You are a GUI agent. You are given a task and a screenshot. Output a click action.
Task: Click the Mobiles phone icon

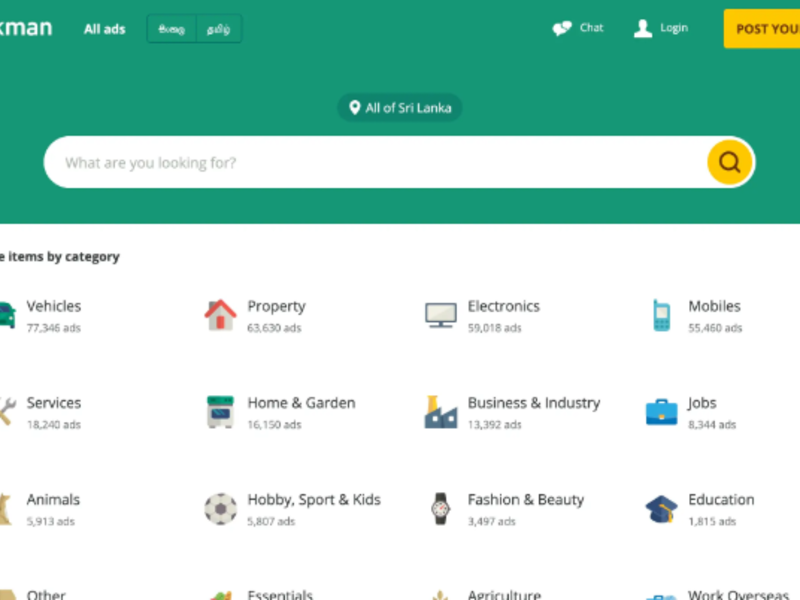pos(661,315)
